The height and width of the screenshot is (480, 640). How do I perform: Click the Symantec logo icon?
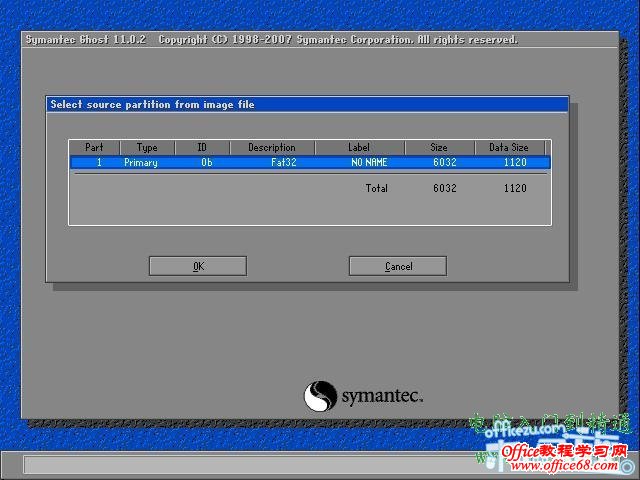coord(320,396)
